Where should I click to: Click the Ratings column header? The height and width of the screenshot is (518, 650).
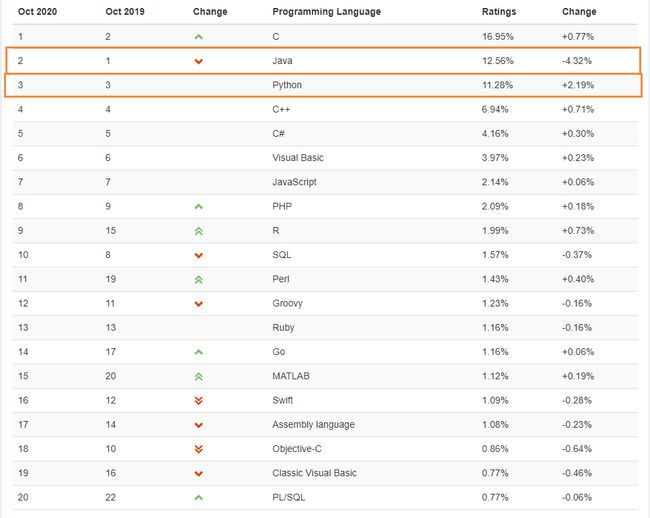click(x=499, y=12)
